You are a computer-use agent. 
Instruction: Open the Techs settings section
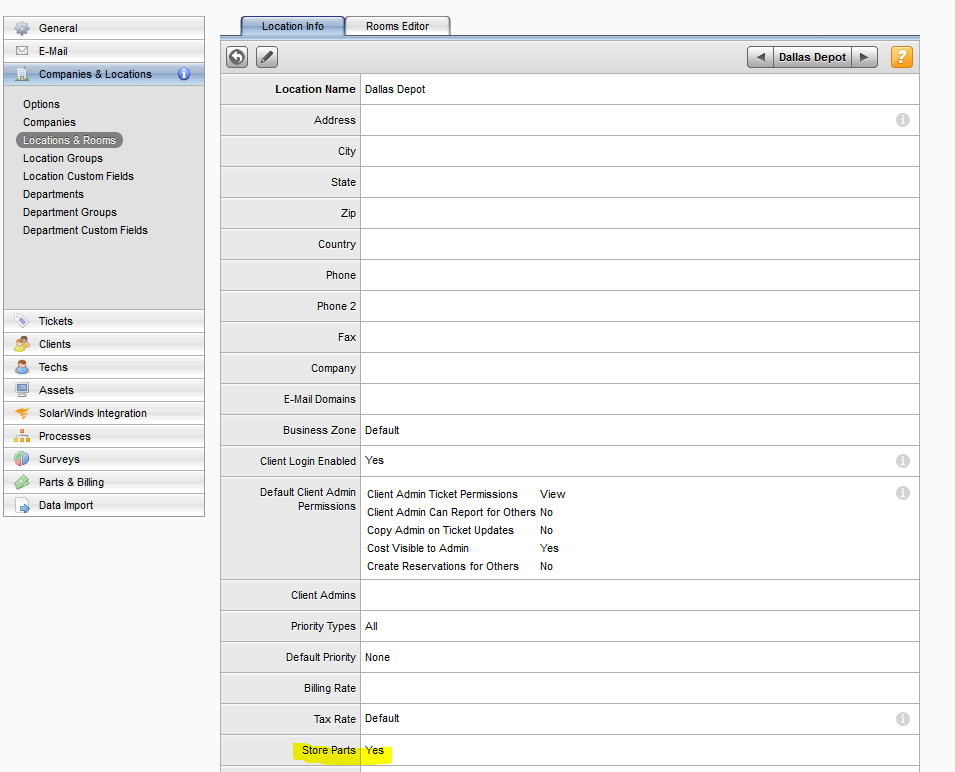[104, 367]
